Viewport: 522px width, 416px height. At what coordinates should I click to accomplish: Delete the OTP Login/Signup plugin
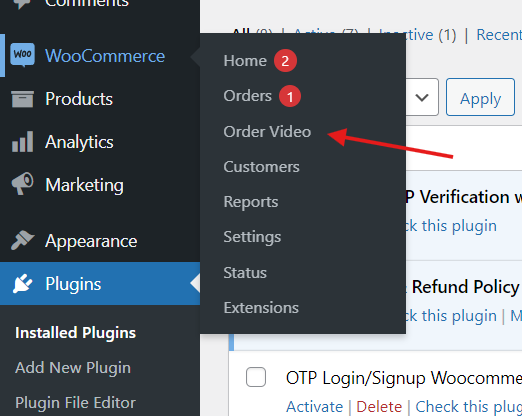[379, 407]
